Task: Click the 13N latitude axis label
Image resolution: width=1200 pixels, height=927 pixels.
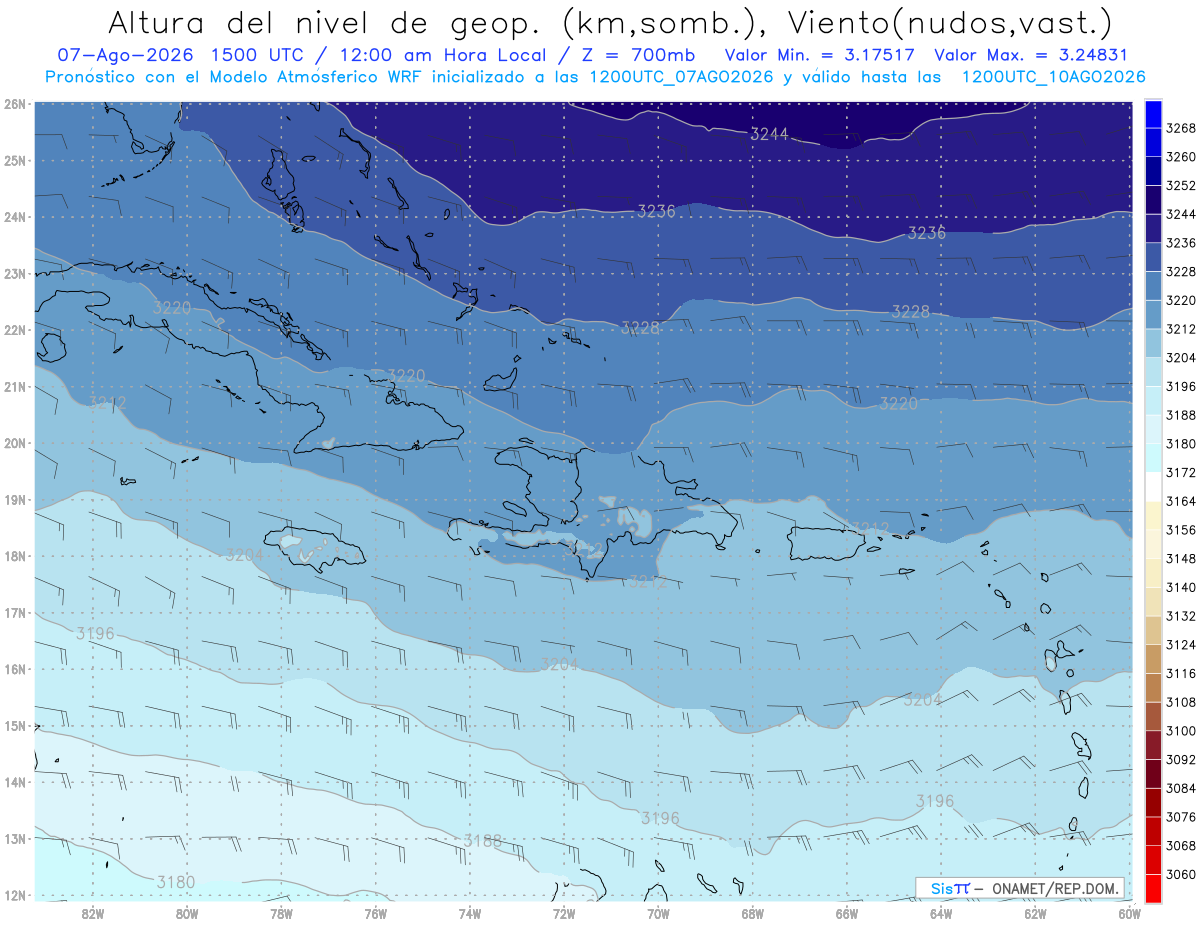Action: (x=14, y=839)
